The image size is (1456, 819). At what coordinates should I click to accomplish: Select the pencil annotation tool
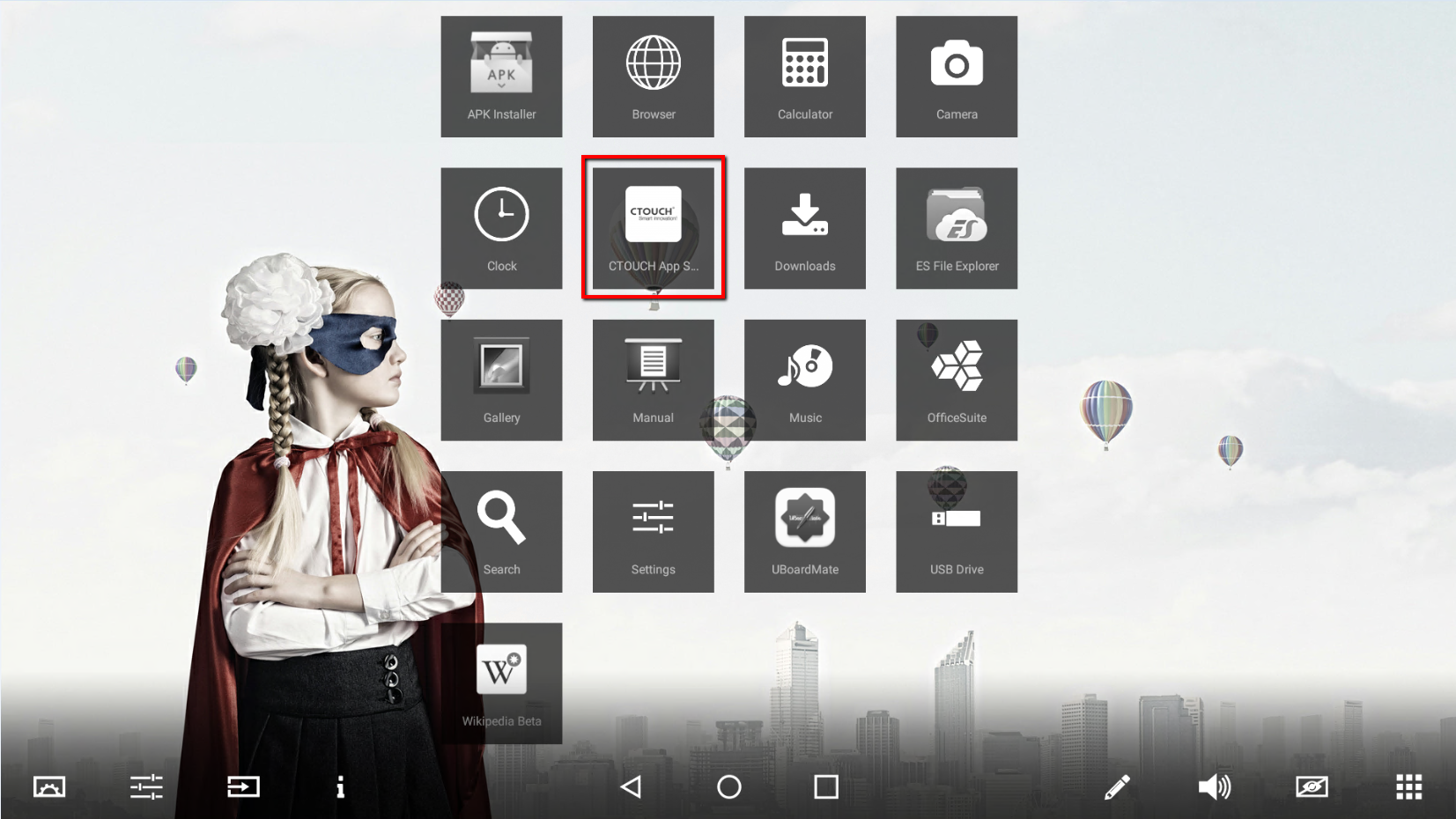pyautogui.click(x=1117, y=786)
